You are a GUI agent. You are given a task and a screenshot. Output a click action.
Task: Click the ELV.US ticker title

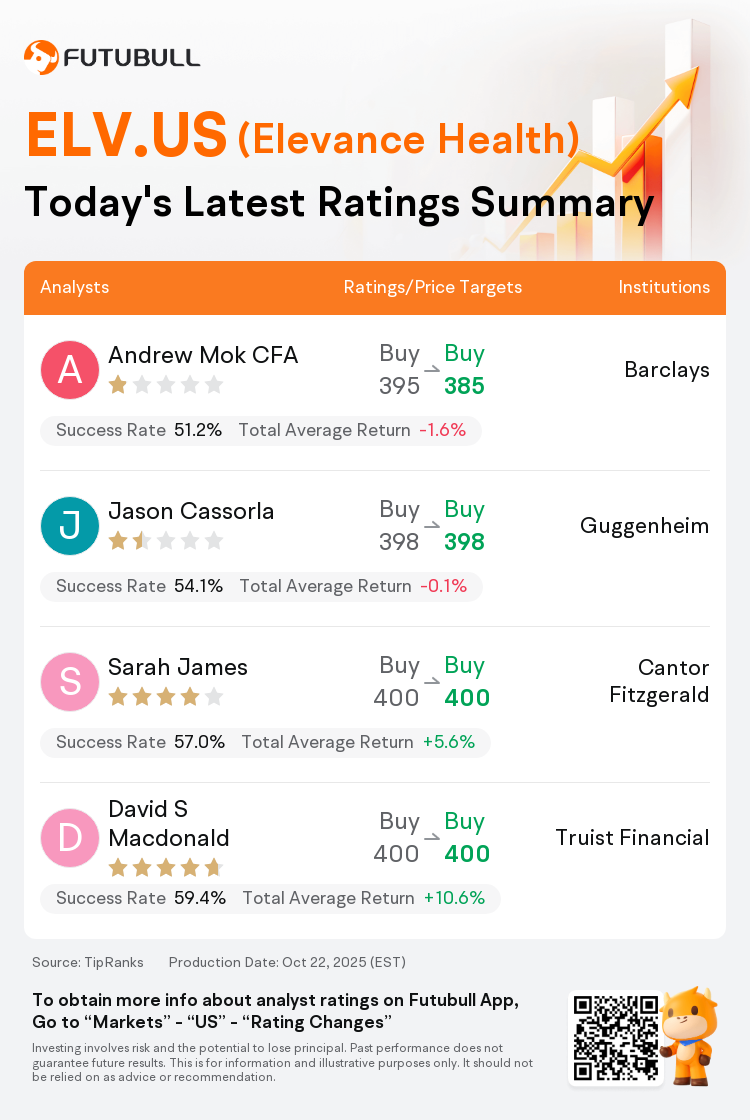coord(127,136)
